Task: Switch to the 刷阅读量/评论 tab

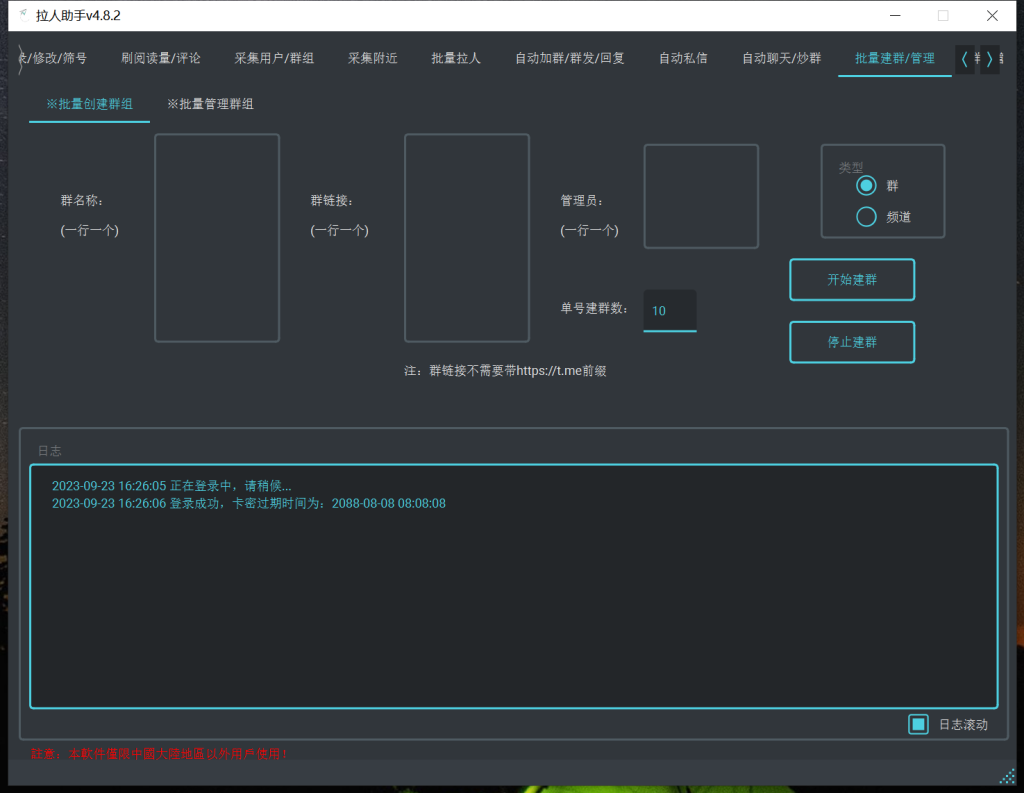Action: tap(160, 58)
